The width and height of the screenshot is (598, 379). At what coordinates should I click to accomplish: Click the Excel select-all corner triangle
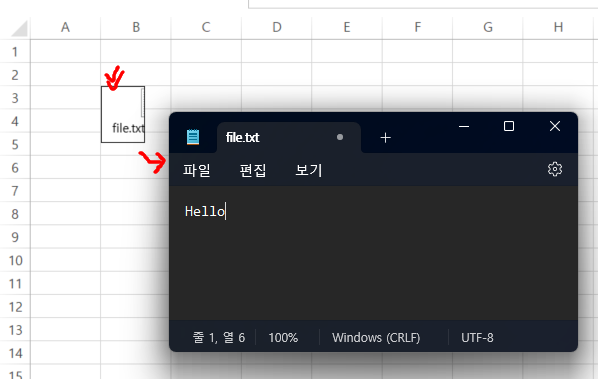[19, 29]
